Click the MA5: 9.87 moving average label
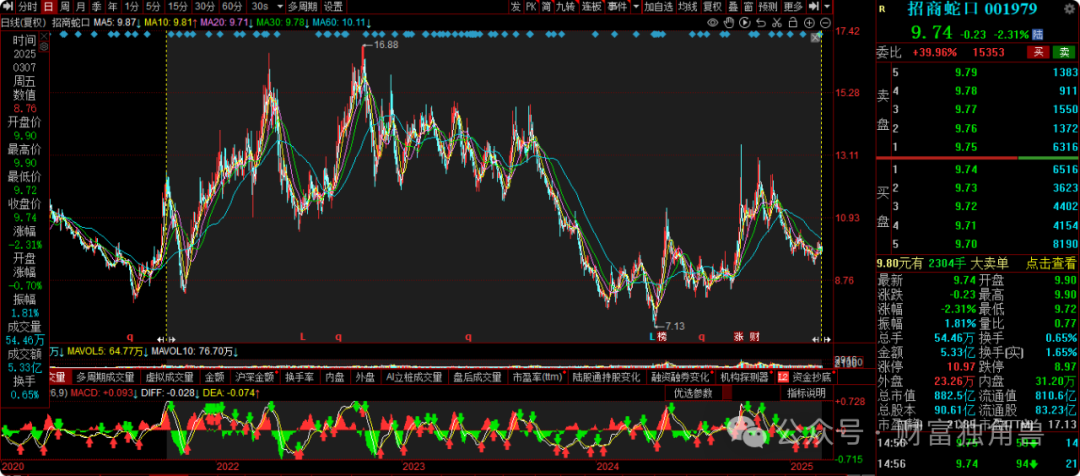Image resolution: width=1080 pixels, height=476 pixels. (118, 22)
